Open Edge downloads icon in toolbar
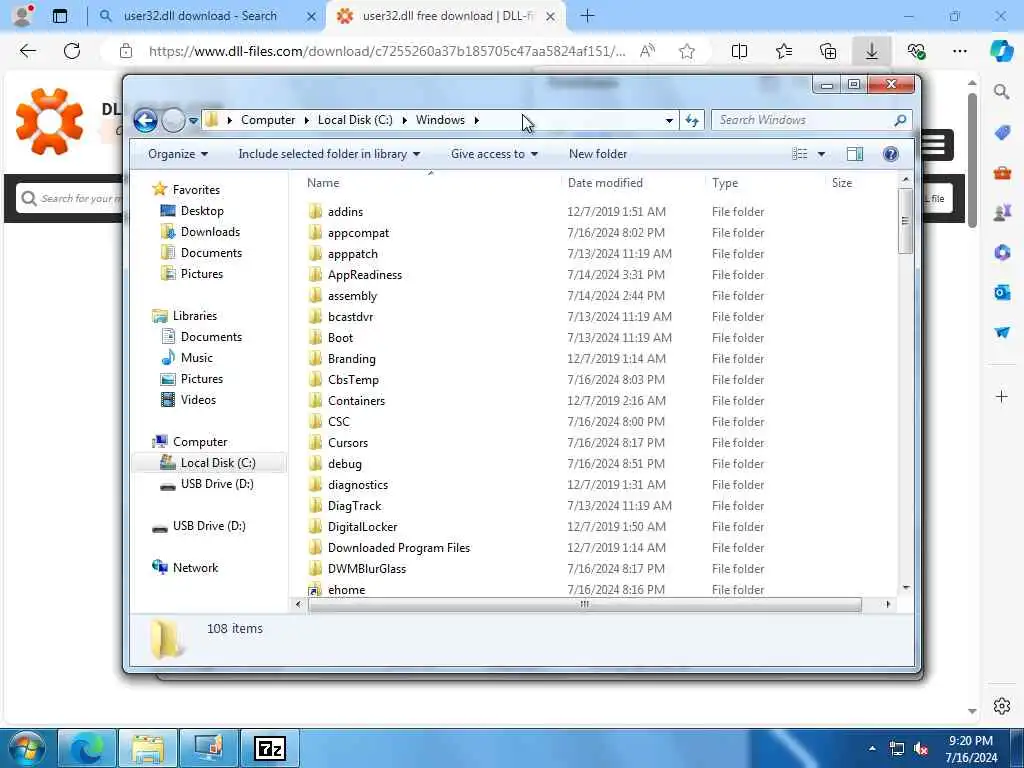 coord(871,51)
